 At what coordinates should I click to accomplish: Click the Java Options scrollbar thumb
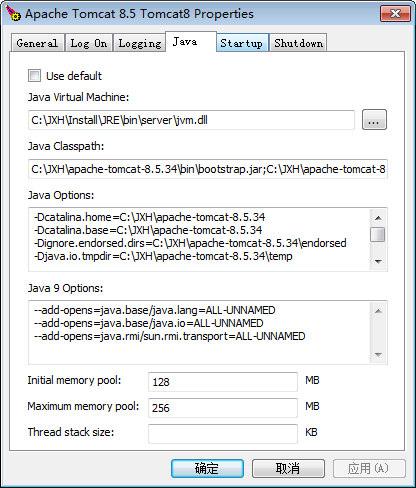click(378, 234)
